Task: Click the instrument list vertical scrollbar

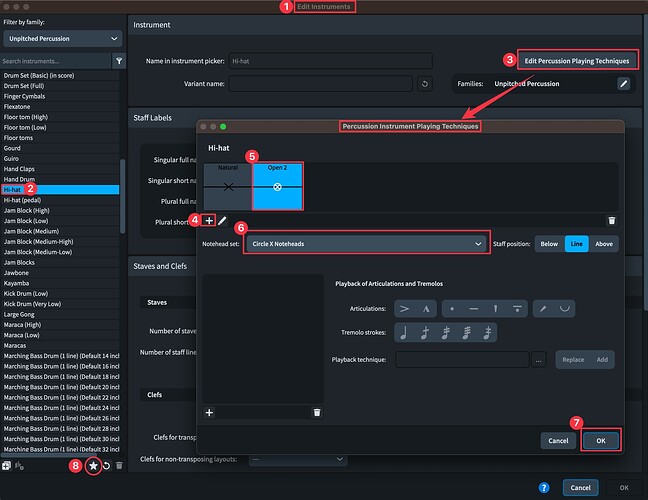Action: click(122, 197)
